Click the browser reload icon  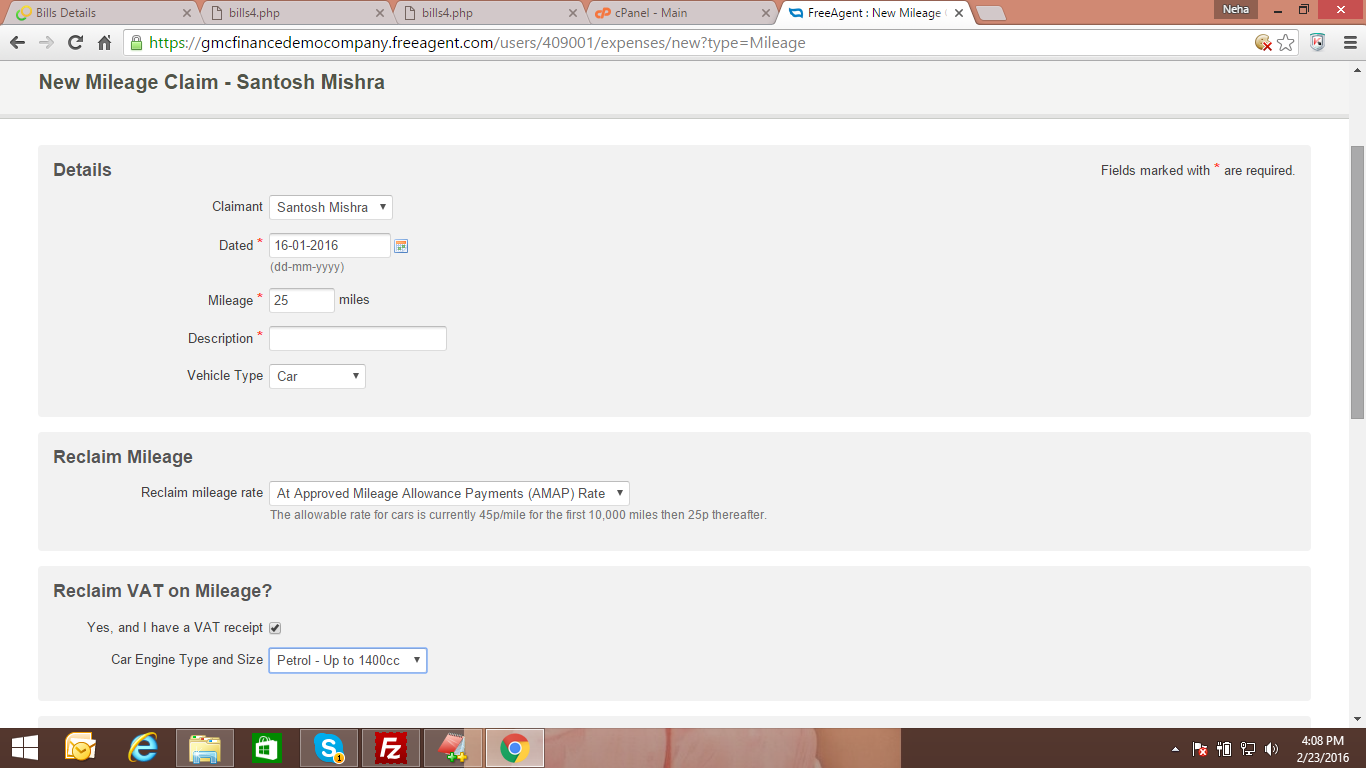click(75, 43)
